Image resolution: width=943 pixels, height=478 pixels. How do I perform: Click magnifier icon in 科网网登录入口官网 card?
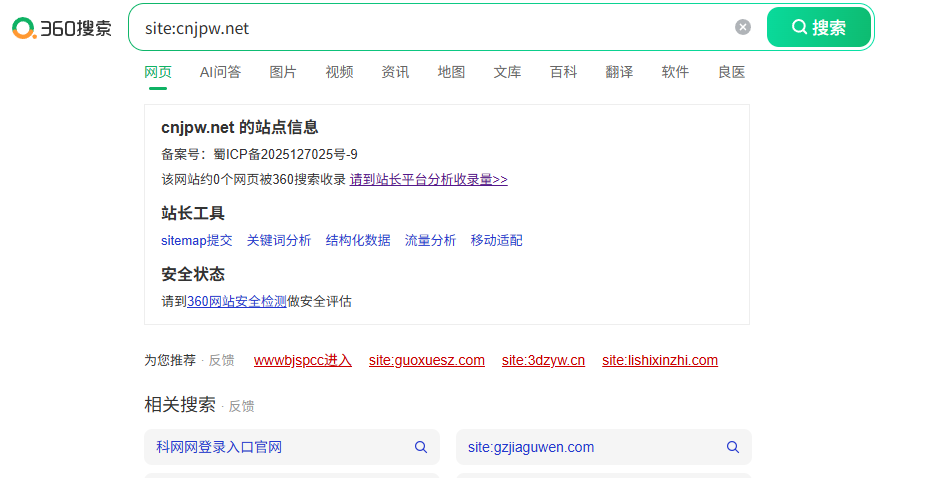(x=421, y=447)
